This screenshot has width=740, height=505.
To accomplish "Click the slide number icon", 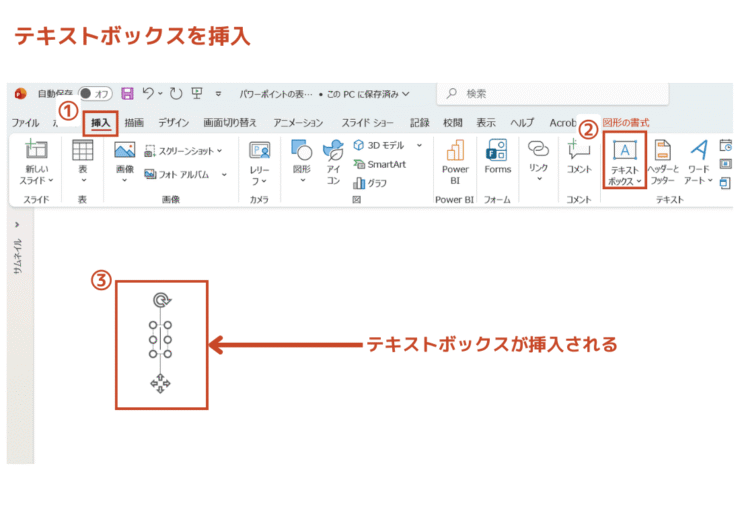I will (726, 164).
